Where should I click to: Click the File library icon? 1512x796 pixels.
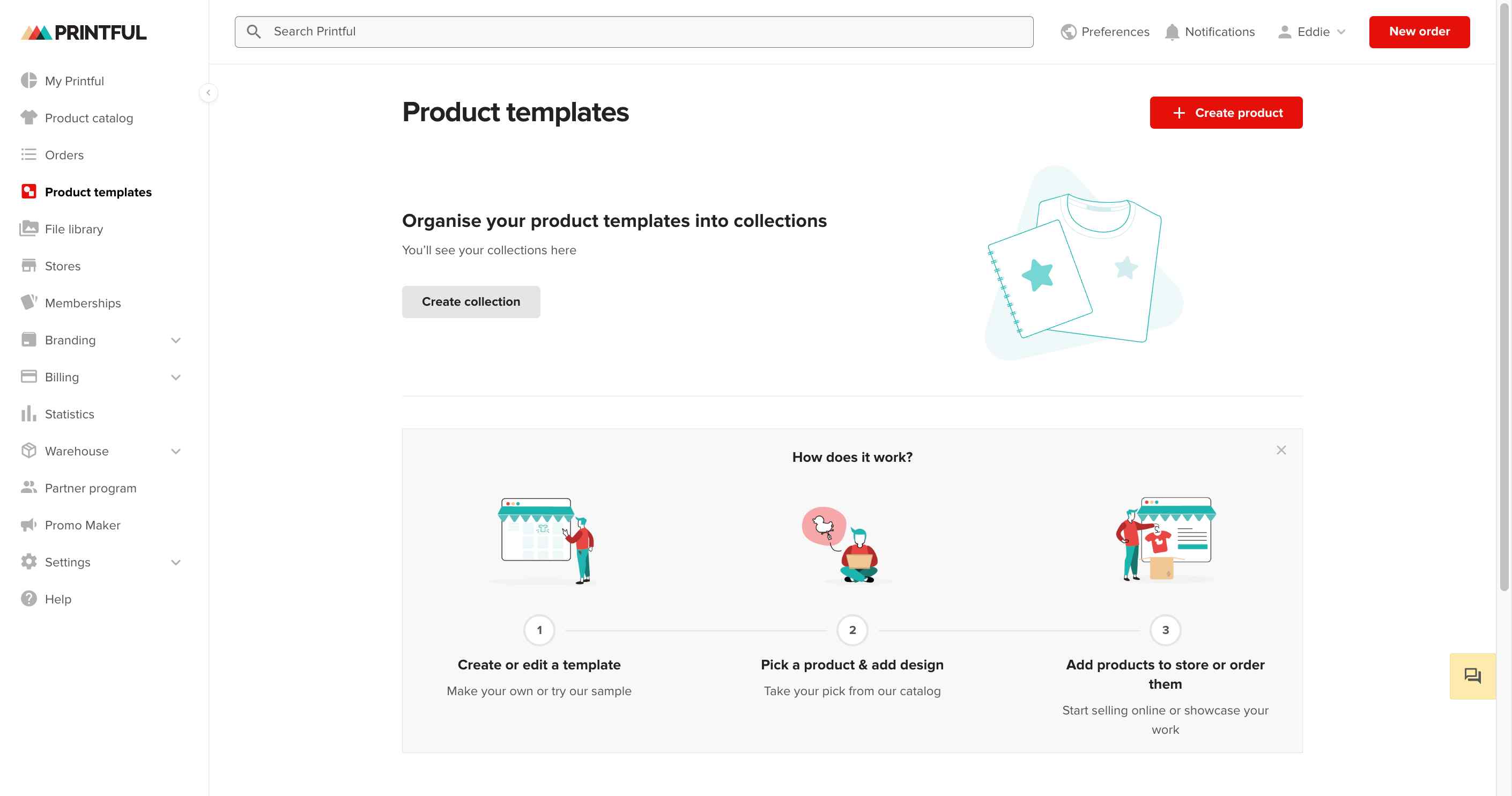(x=29, y=229)
